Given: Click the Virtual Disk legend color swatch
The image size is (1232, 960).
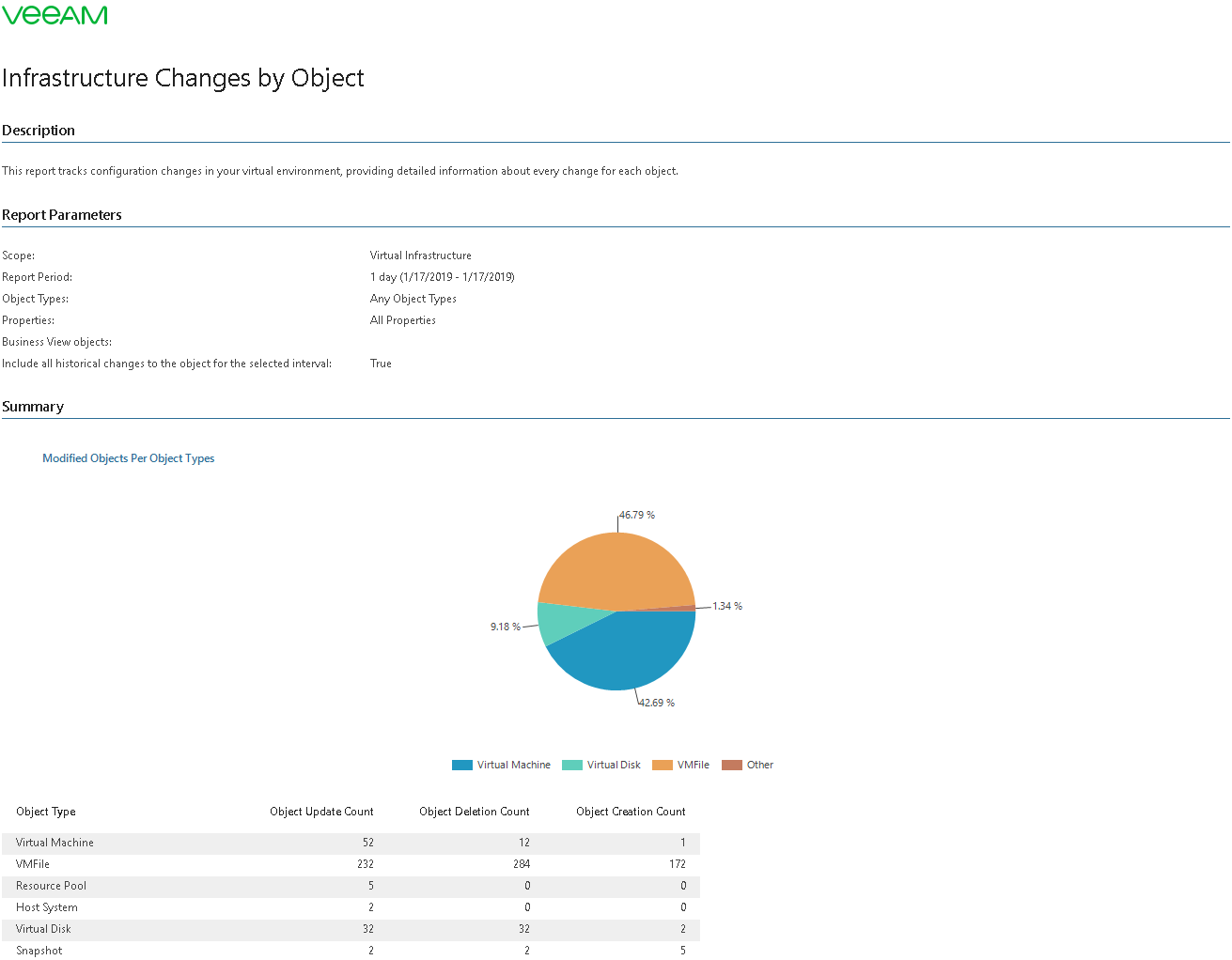Looking at the screenshot, I should pyautogui.click(x=571, y=765).
